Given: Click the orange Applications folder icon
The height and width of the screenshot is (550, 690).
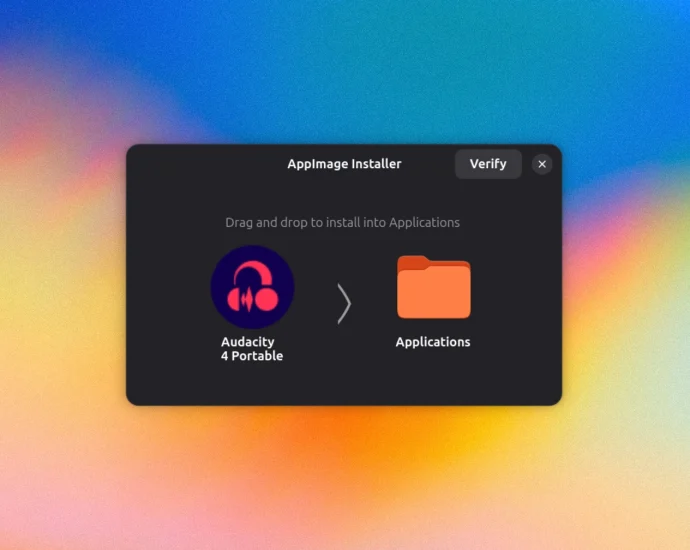Looking at the screenshot, I should click(x=434, y=287).
